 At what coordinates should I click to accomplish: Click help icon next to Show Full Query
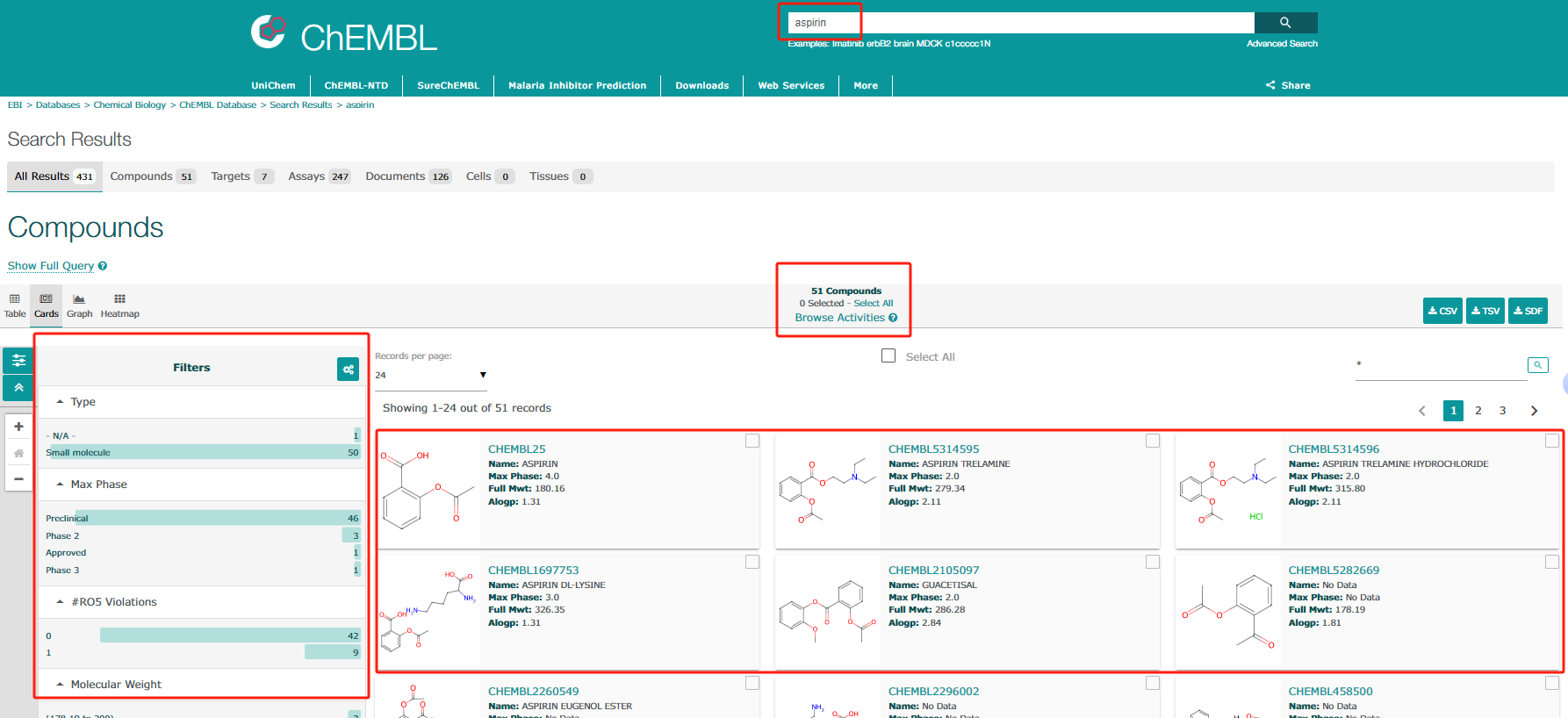pos(103,266)
